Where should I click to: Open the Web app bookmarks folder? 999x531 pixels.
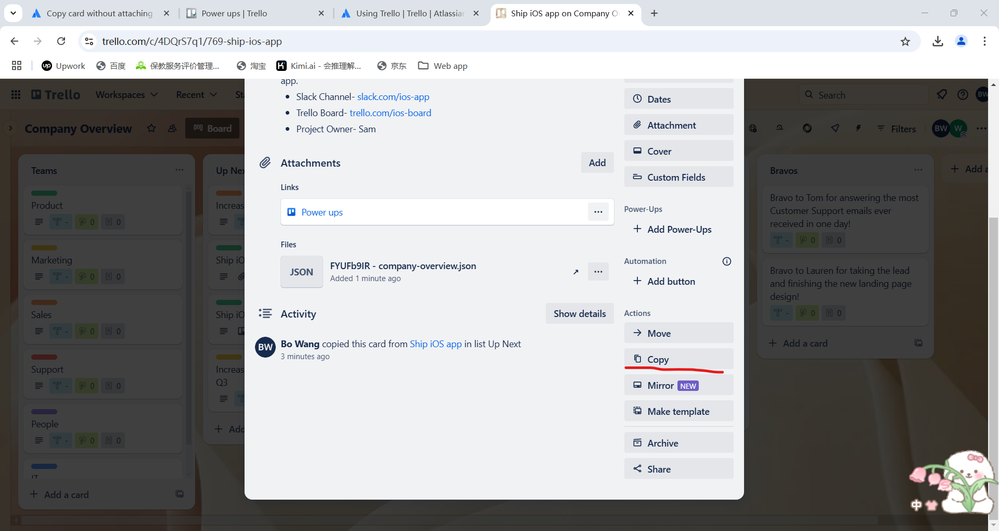click(x=443, y=66)
